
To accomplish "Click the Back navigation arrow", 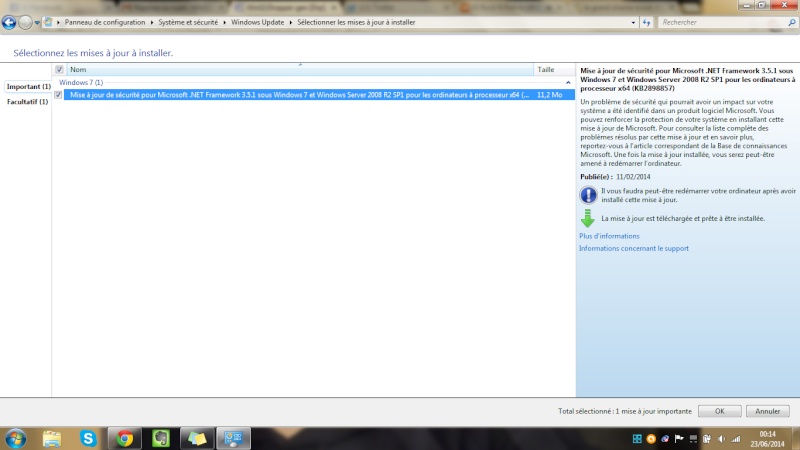I will (9, 22).
